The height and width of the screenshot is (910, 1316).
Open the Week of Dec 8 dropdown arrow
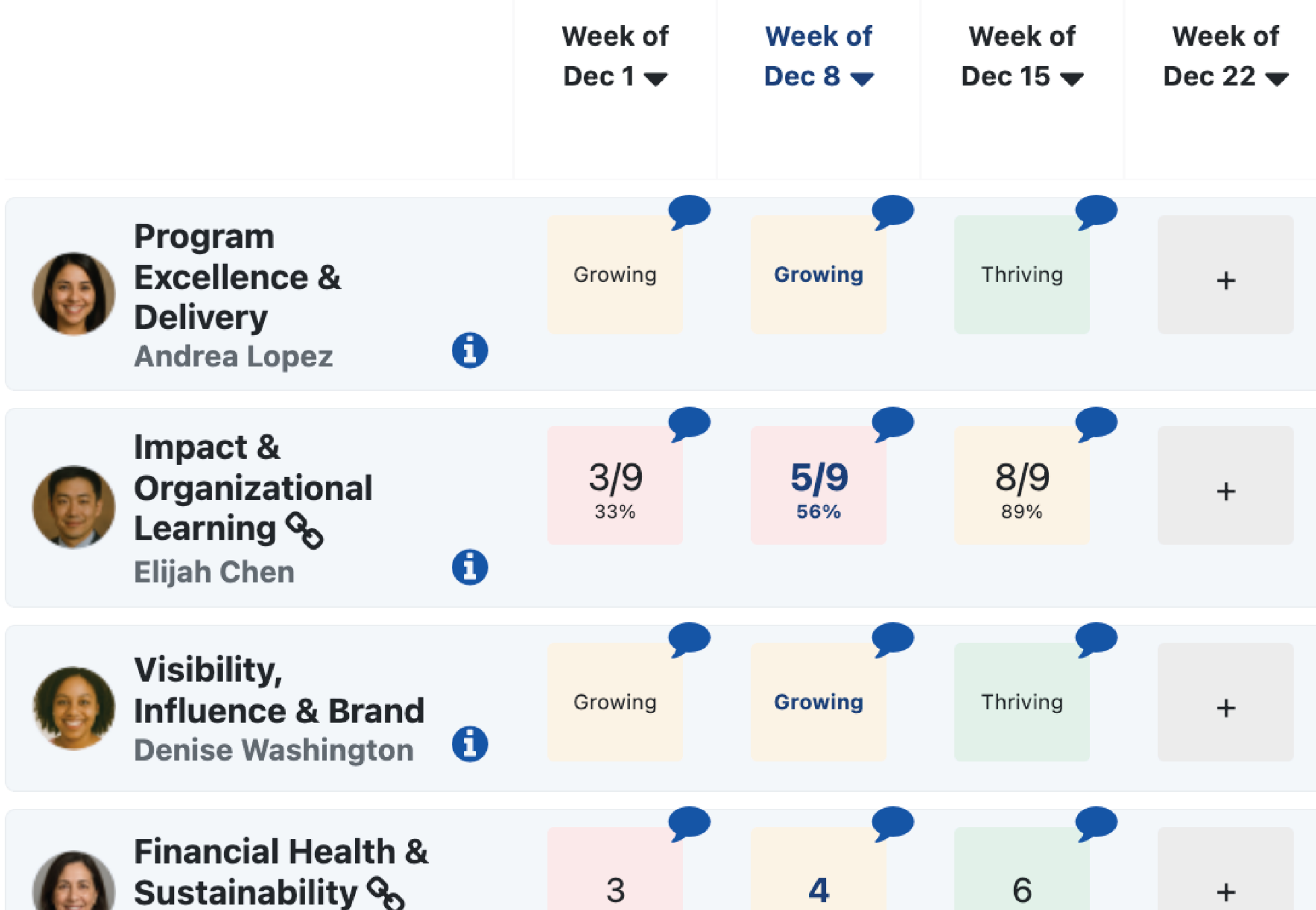861,78
